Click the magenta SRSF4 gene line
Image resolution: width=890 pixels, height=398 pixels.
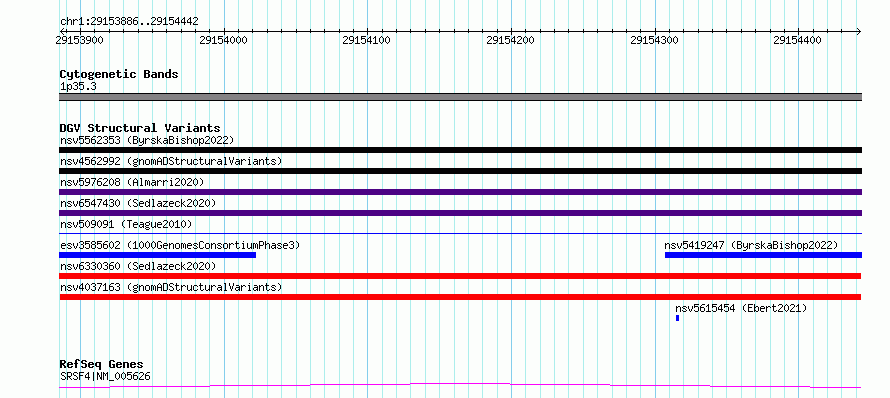(460, 386)
